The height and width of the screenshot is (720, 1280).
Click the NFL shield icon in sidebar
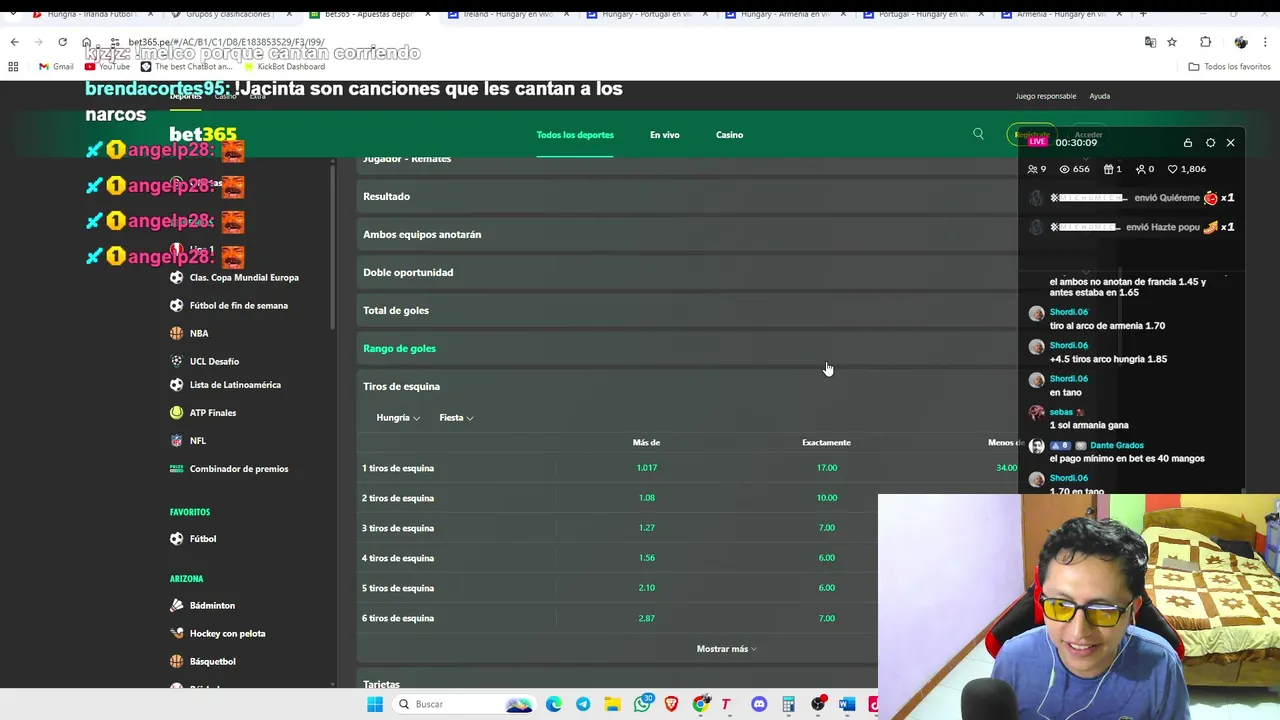(x=177, y=440)
